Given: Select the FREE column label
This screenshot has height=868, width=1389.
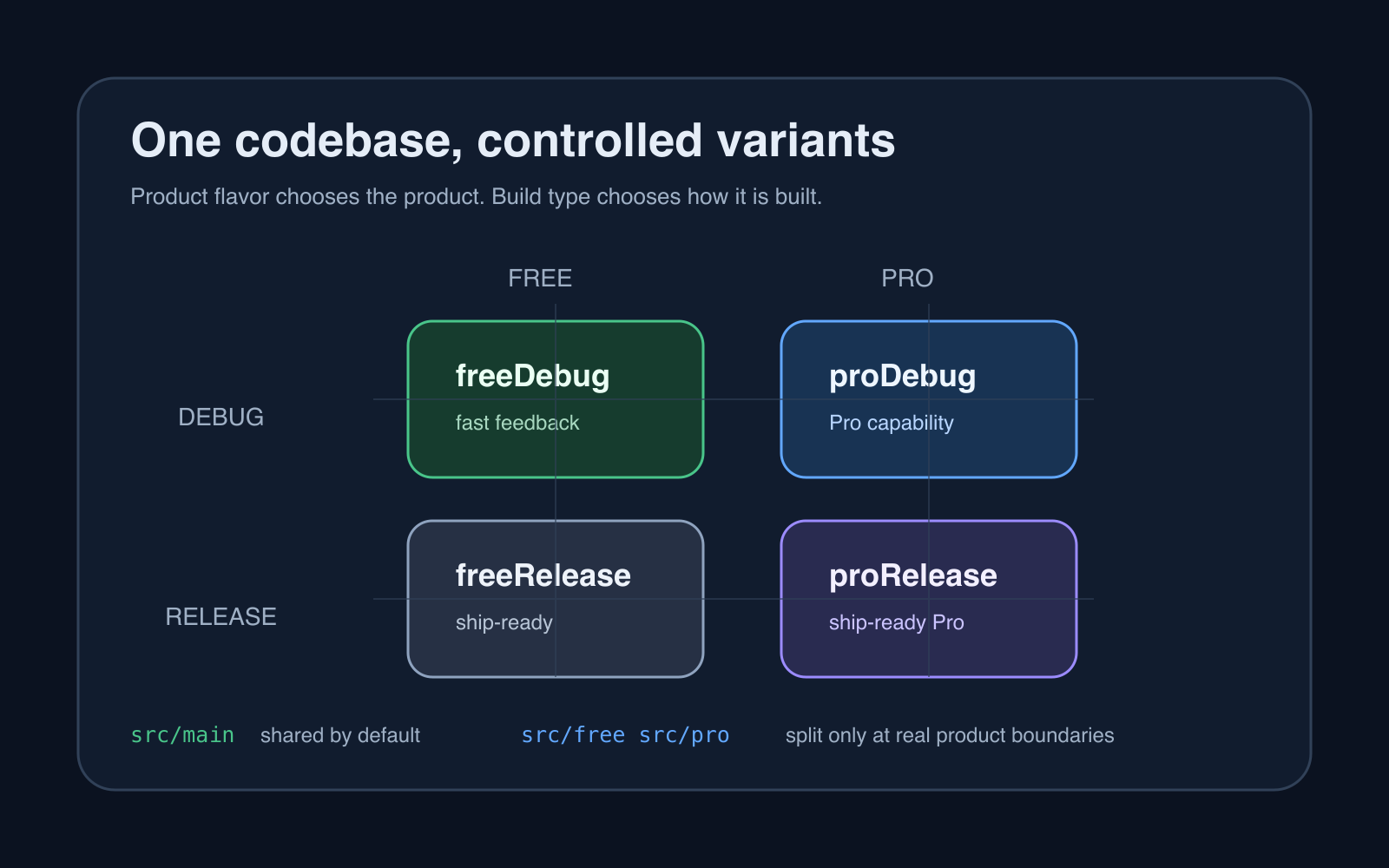Looking at the screenshot, I should [540, 278].
